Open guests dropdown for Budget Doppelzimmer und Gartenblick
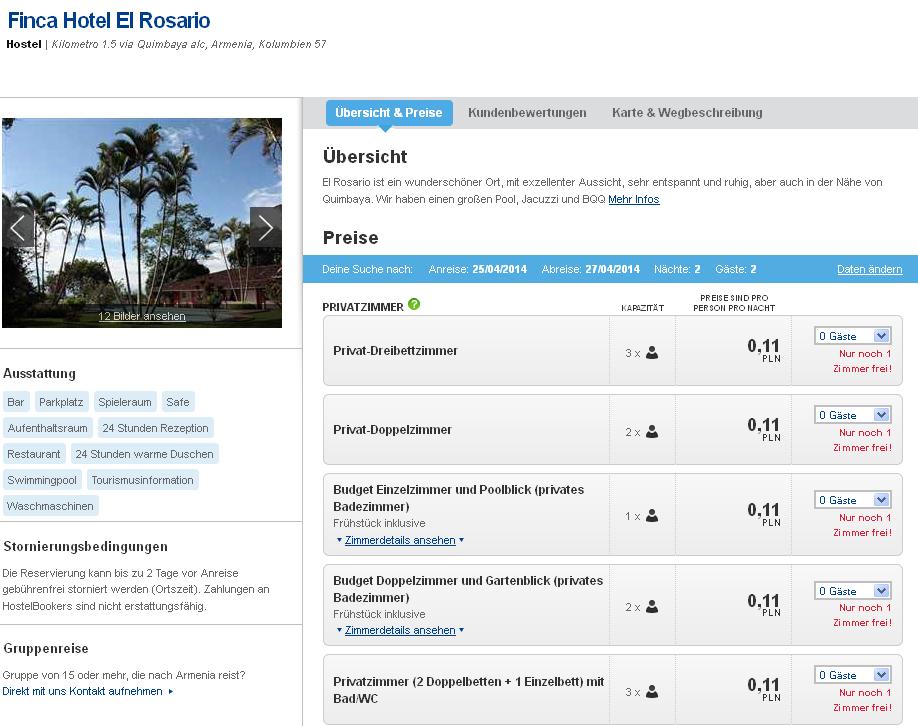The width and height of the screenshot is (918, 726). pos(853,591)
